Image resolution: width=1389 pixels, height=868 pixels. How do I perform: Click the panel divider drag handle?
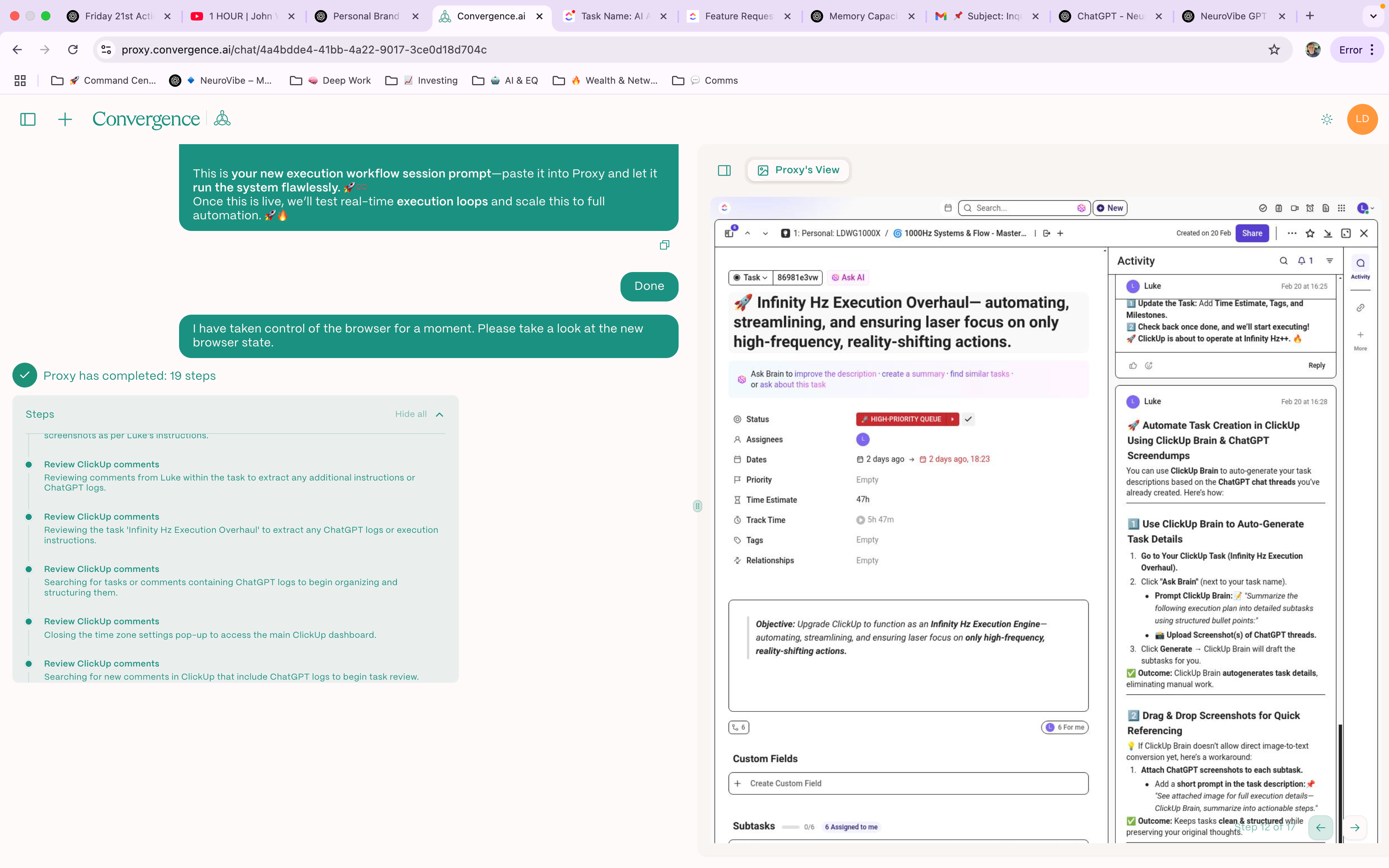[x=697, y=506]
